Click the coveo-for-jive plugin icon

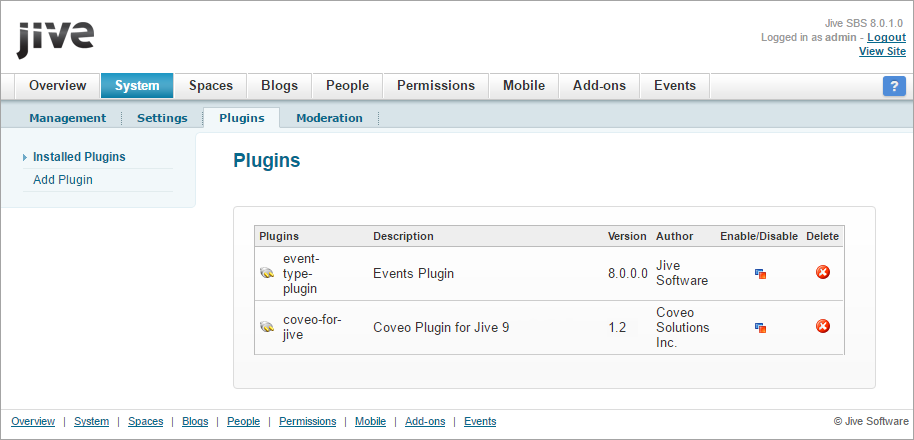point(267,327)
